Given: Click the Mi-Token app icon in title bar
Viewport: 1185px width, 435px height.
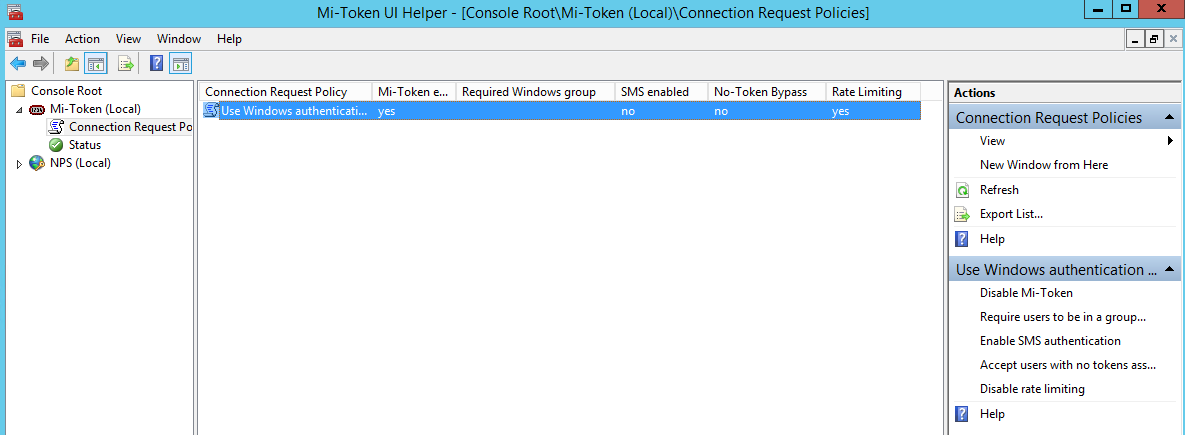Looking at the screenshot, I should (x=14, y=12).
